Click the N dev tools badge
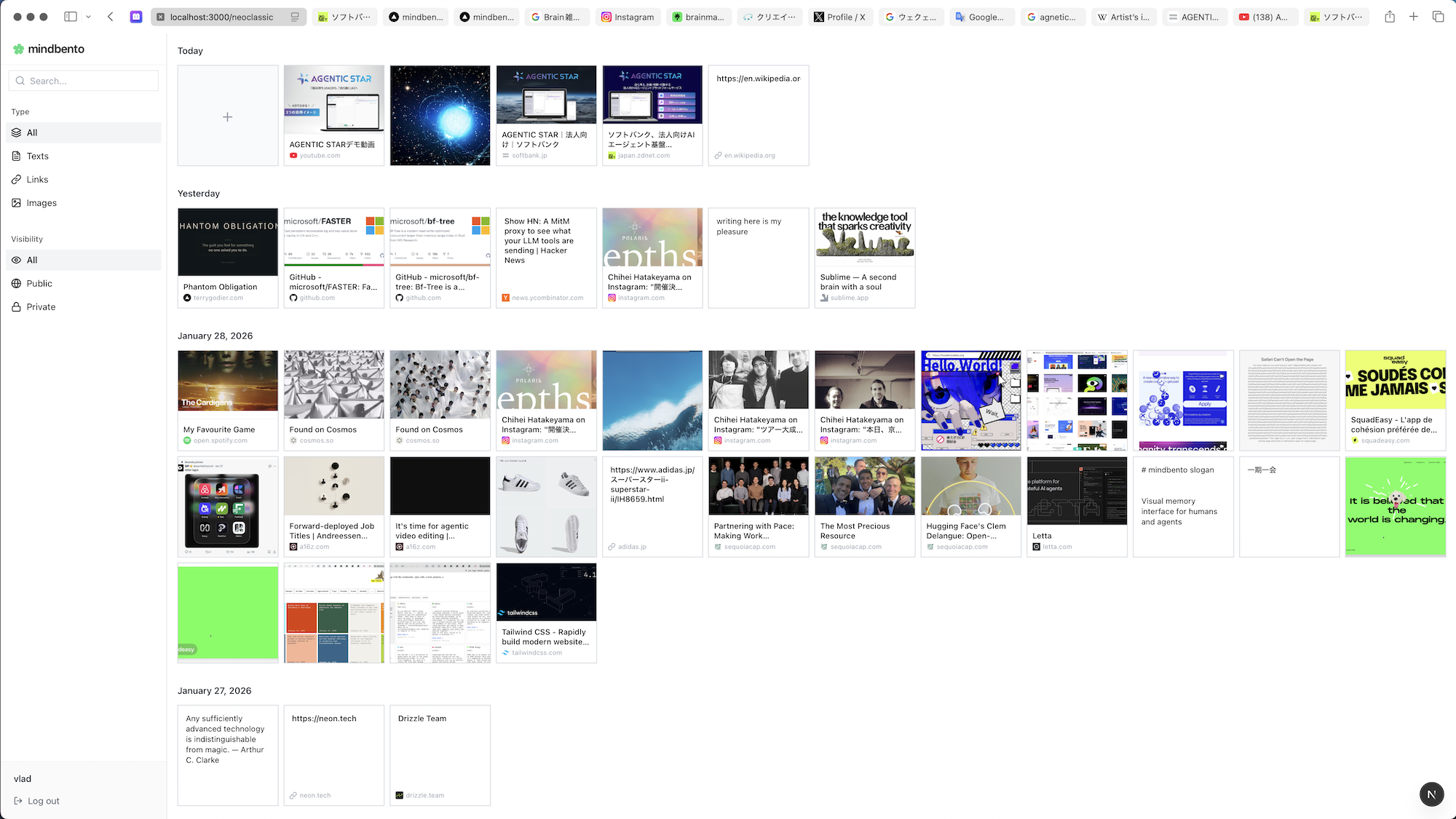The image size is (1456, 819). tap(1431, 794)
